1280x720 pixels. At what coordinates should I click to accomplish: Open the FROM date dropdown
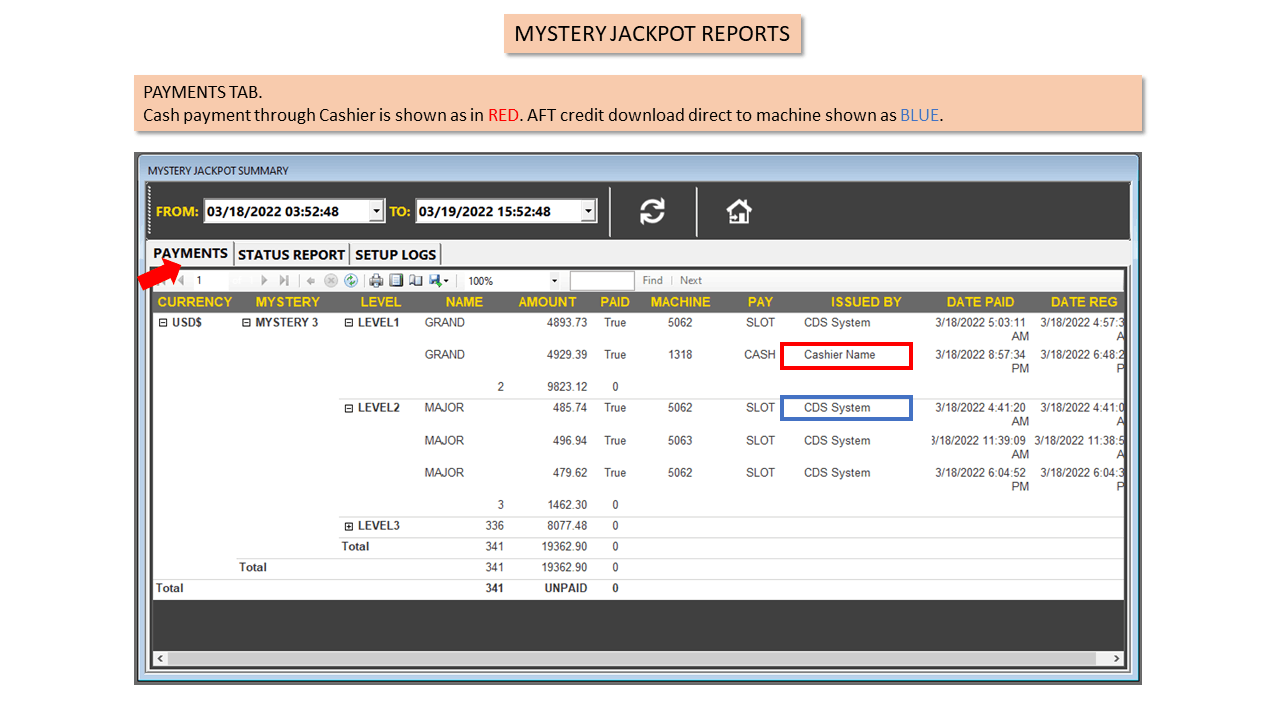click(x=376, y=211)
